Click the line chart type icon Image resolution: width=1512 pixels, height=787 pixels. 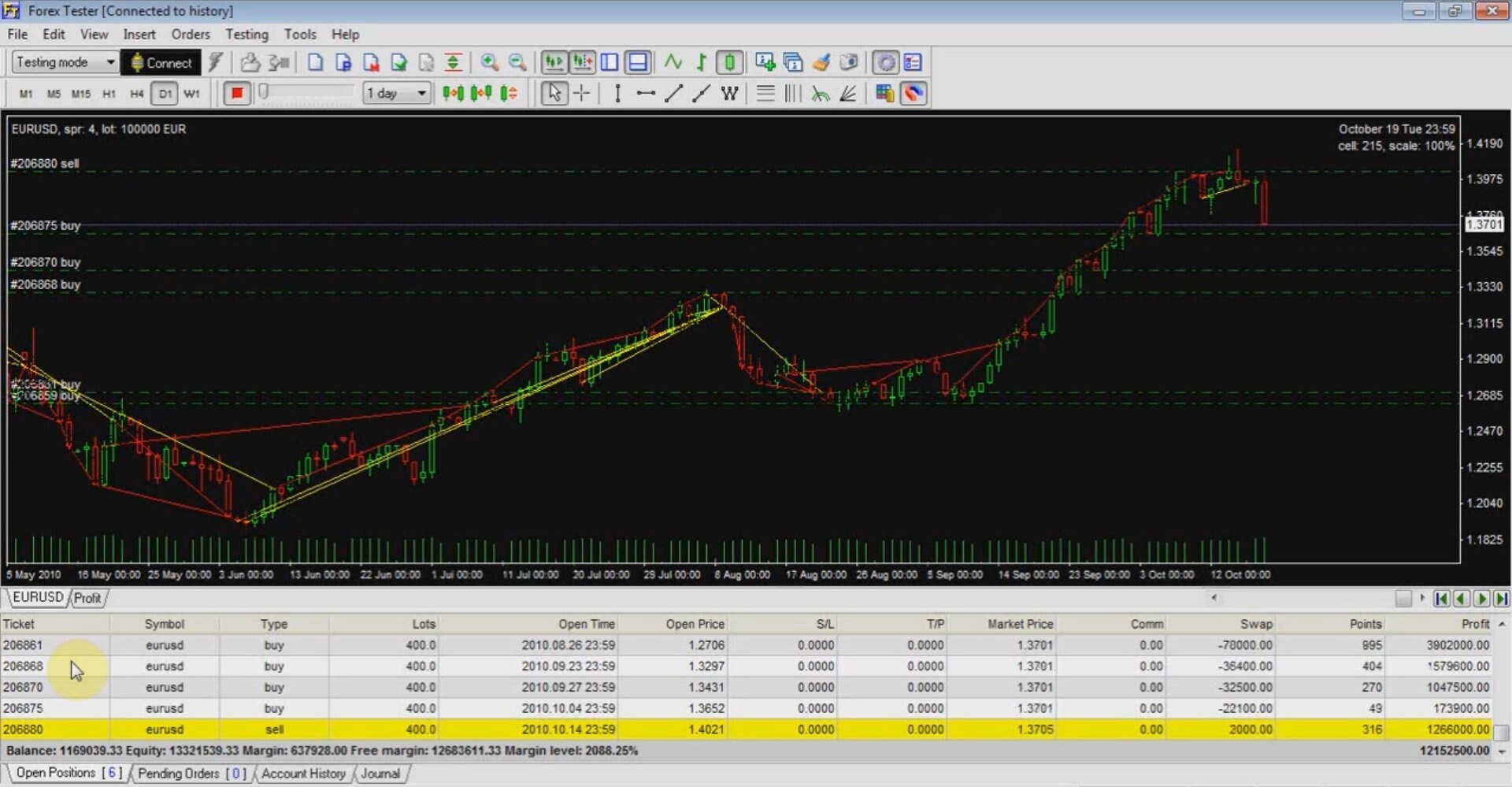[673, 62]
